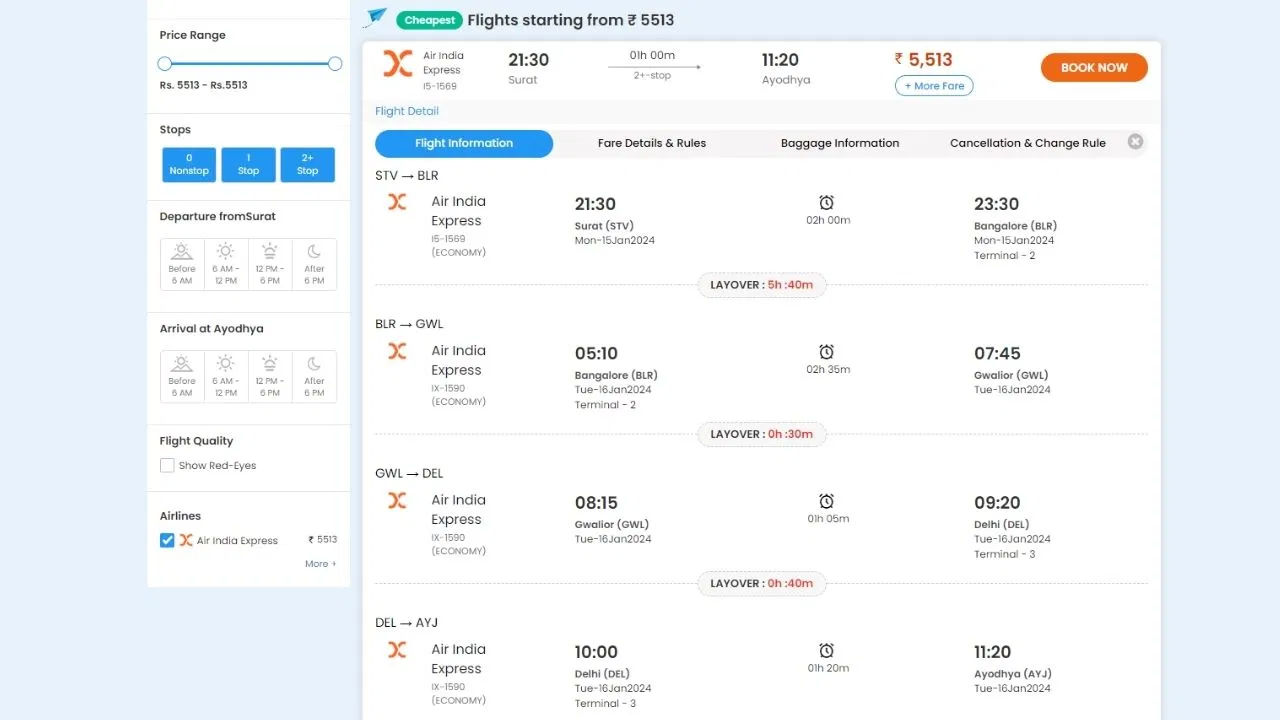Click airline logo in BLR to GWL segment
This screenshot has width=1280, height=720.
click(x=397, y=351)
